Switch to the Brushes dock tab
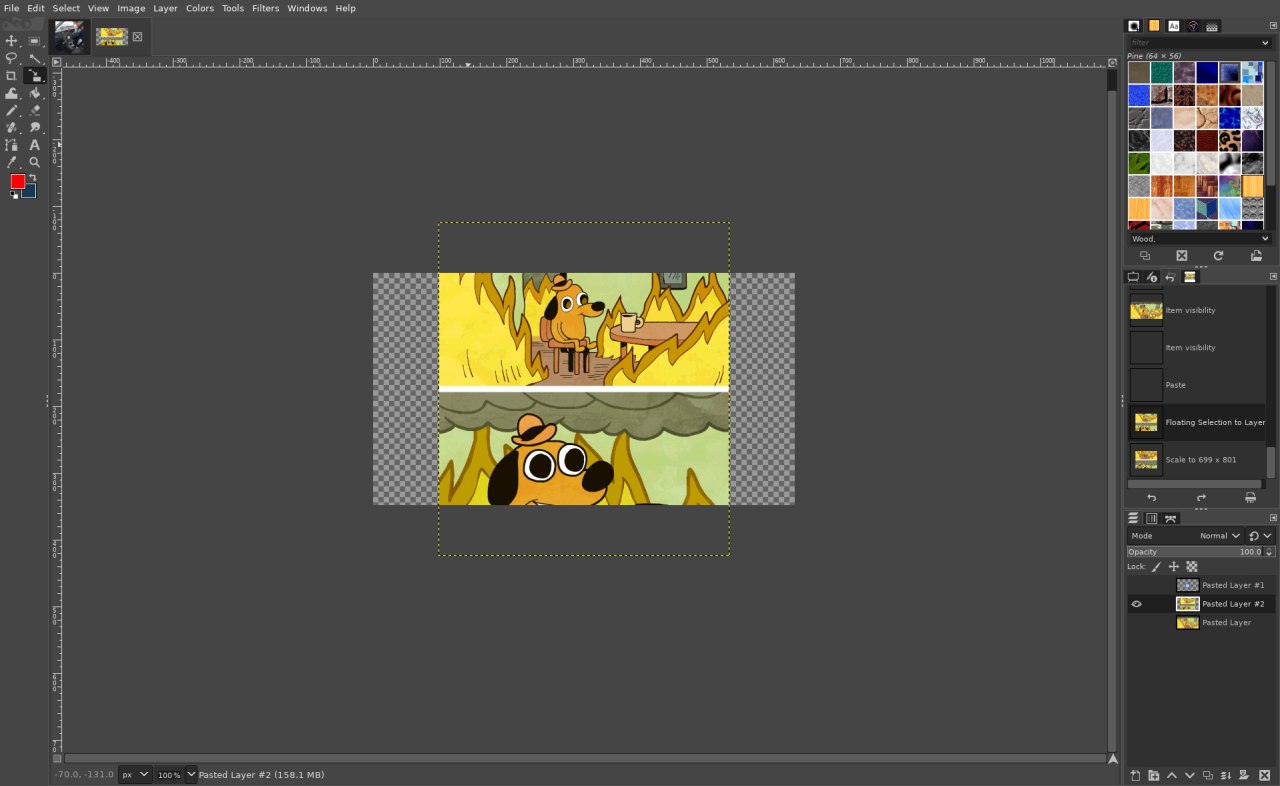Viewport: 1280px width, 786px height. point(1134,26)
